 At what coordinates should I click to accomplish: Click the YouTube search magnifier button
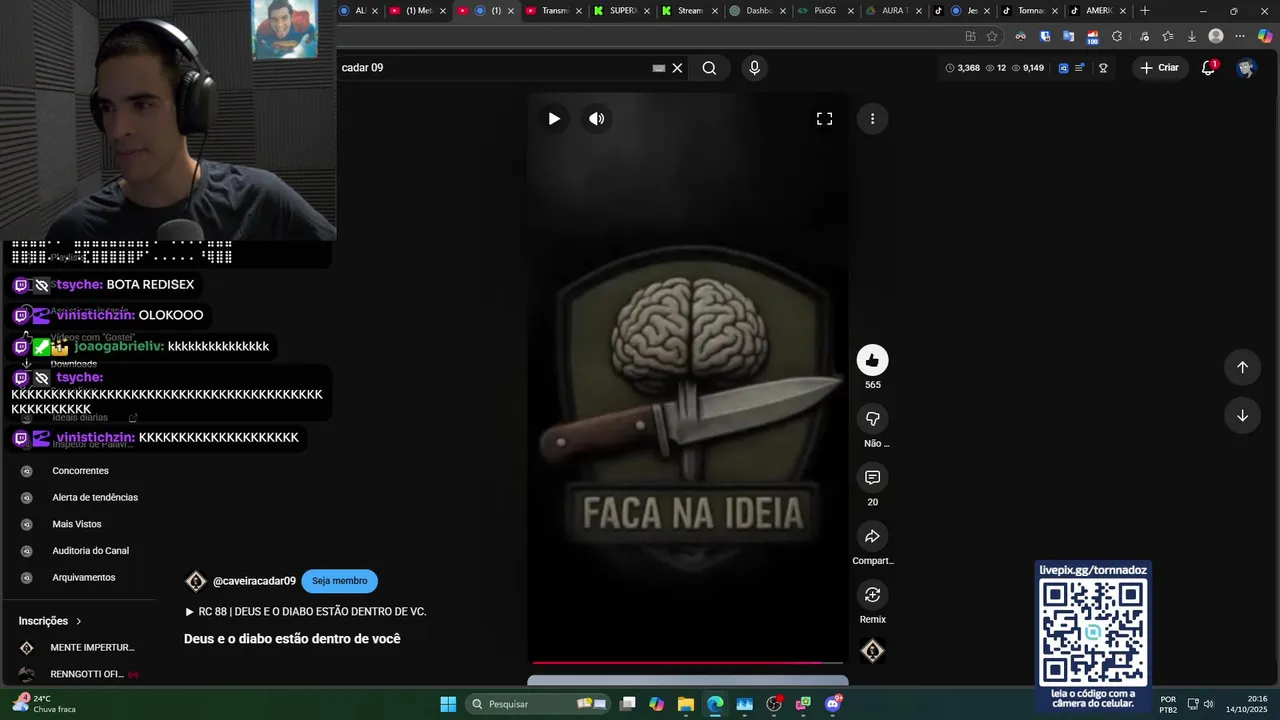[709, 68]
